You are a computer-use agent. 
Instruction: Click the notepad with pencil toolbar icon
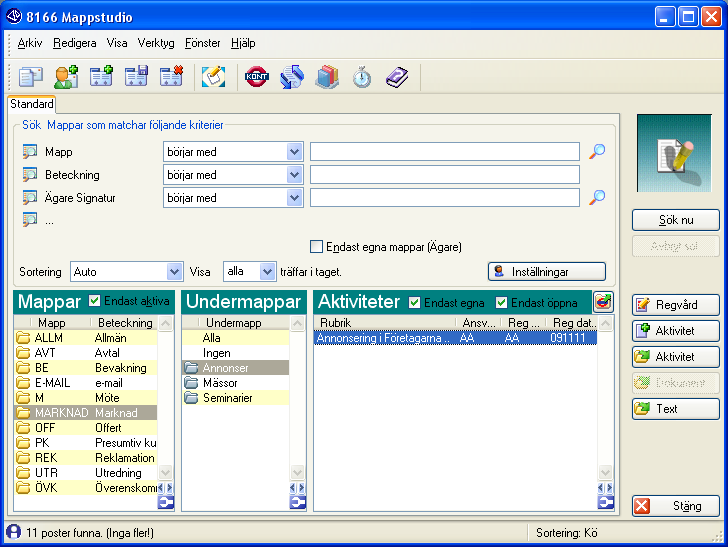point(214,77)
